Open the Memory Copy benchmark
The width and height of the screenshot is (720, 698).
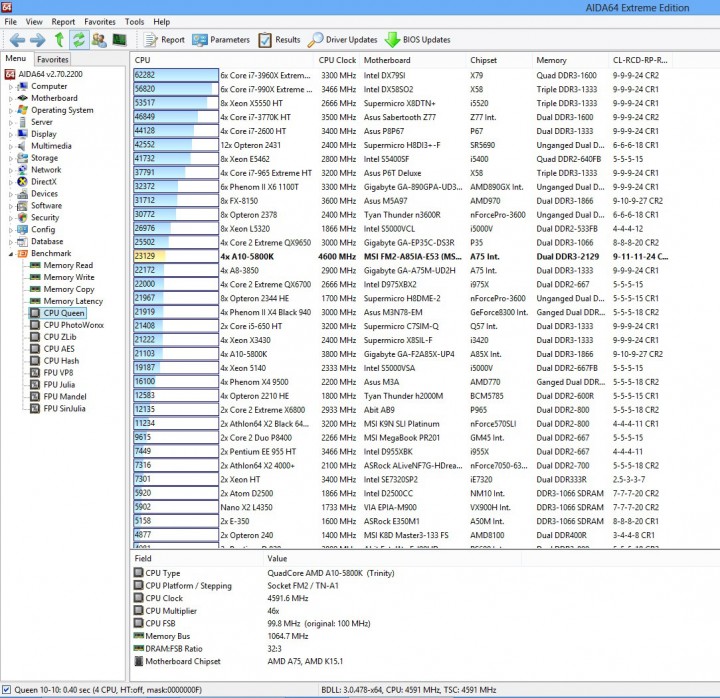[x=62, y=289]
